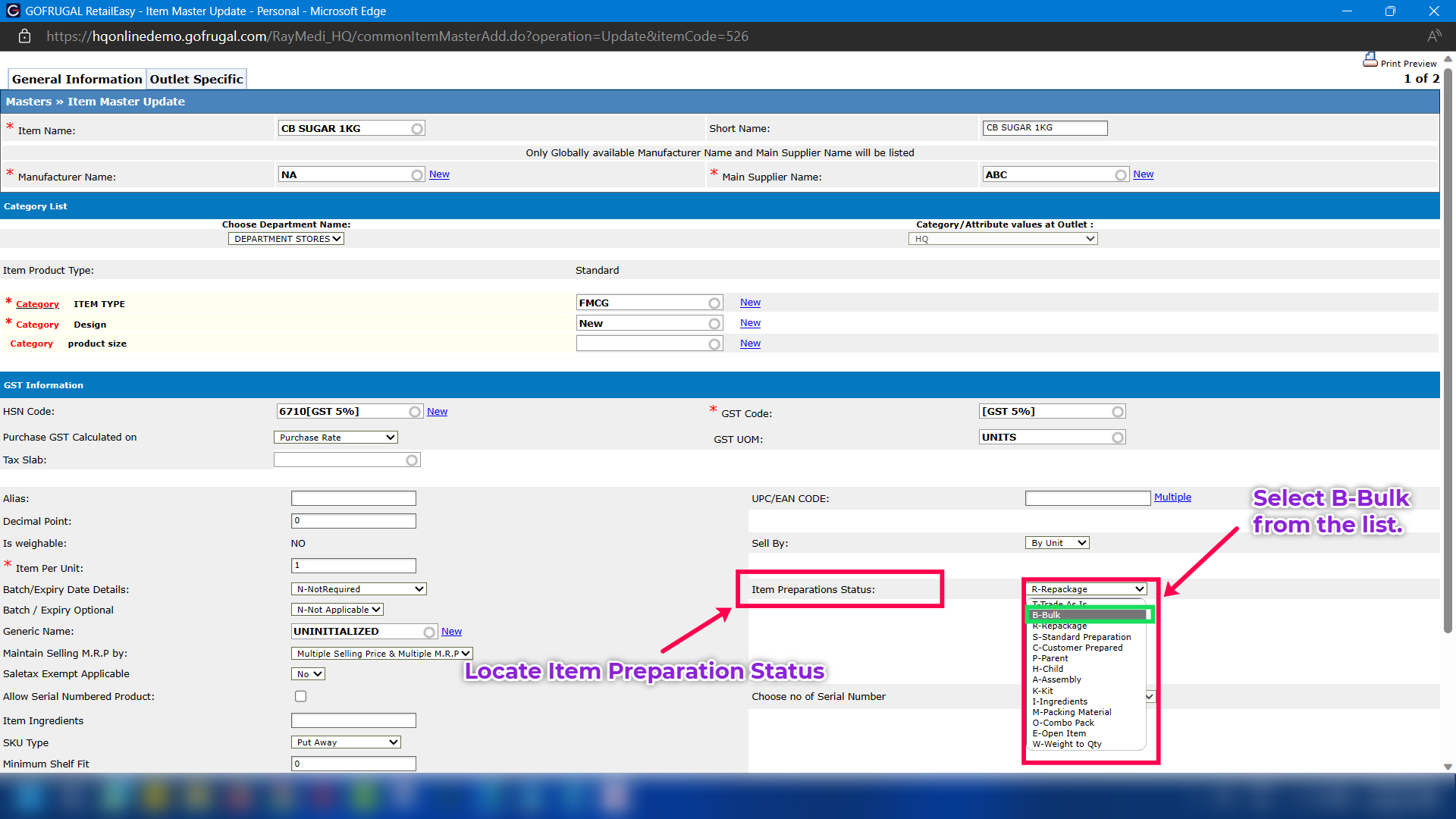The height and width of the screenshot is (819, 1456).
Task: Enable Allow Serial Numbered Product checkbox
Action: click(x=300, y=696)
